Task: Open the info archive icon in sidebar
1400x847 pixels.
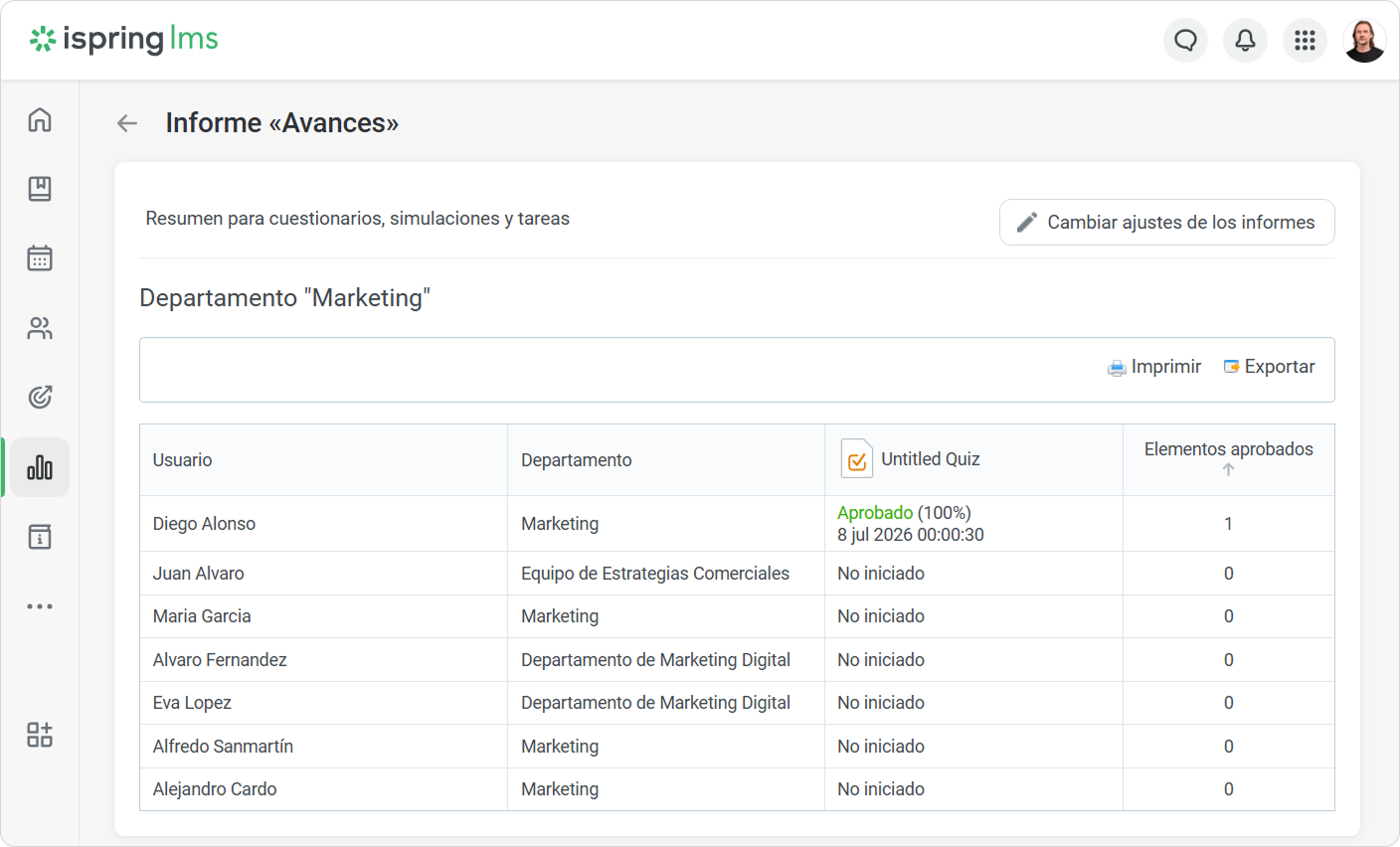Action: coord(40,537)
